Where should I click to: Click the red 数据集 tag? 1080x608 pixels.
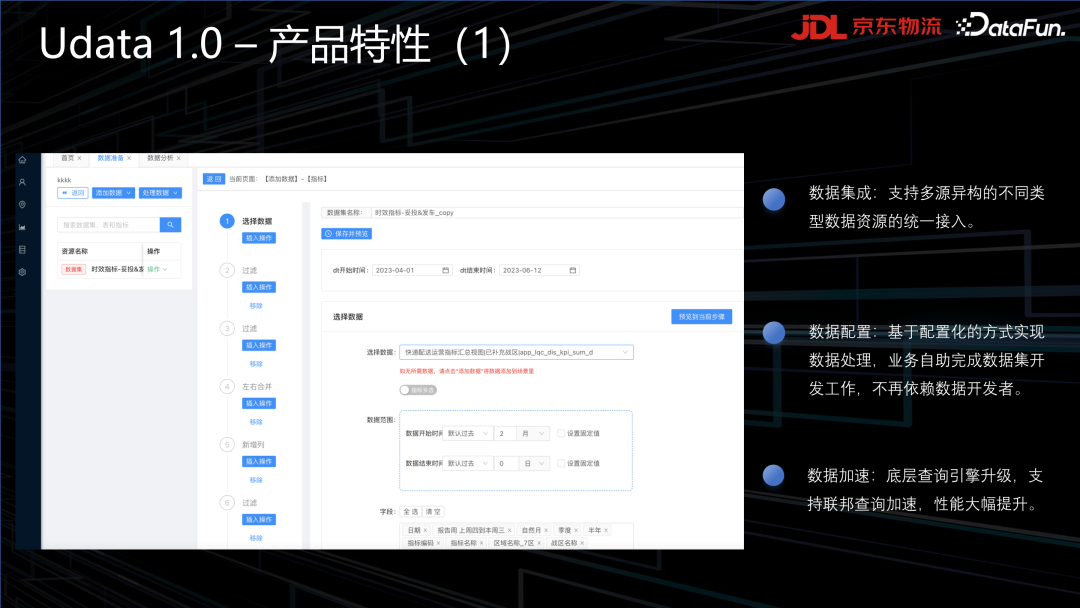pyautogui.click(x=73, y=269)
